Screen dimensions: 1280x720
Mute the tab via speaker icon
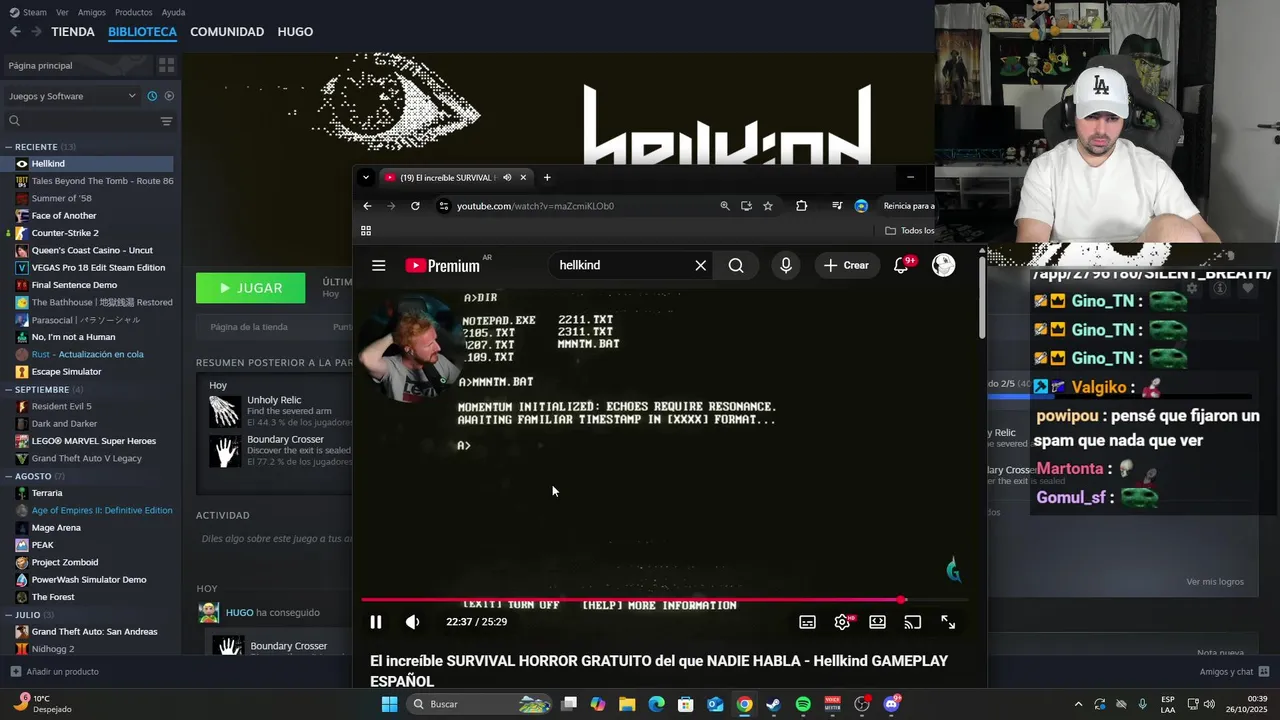[x=507, y=177]
